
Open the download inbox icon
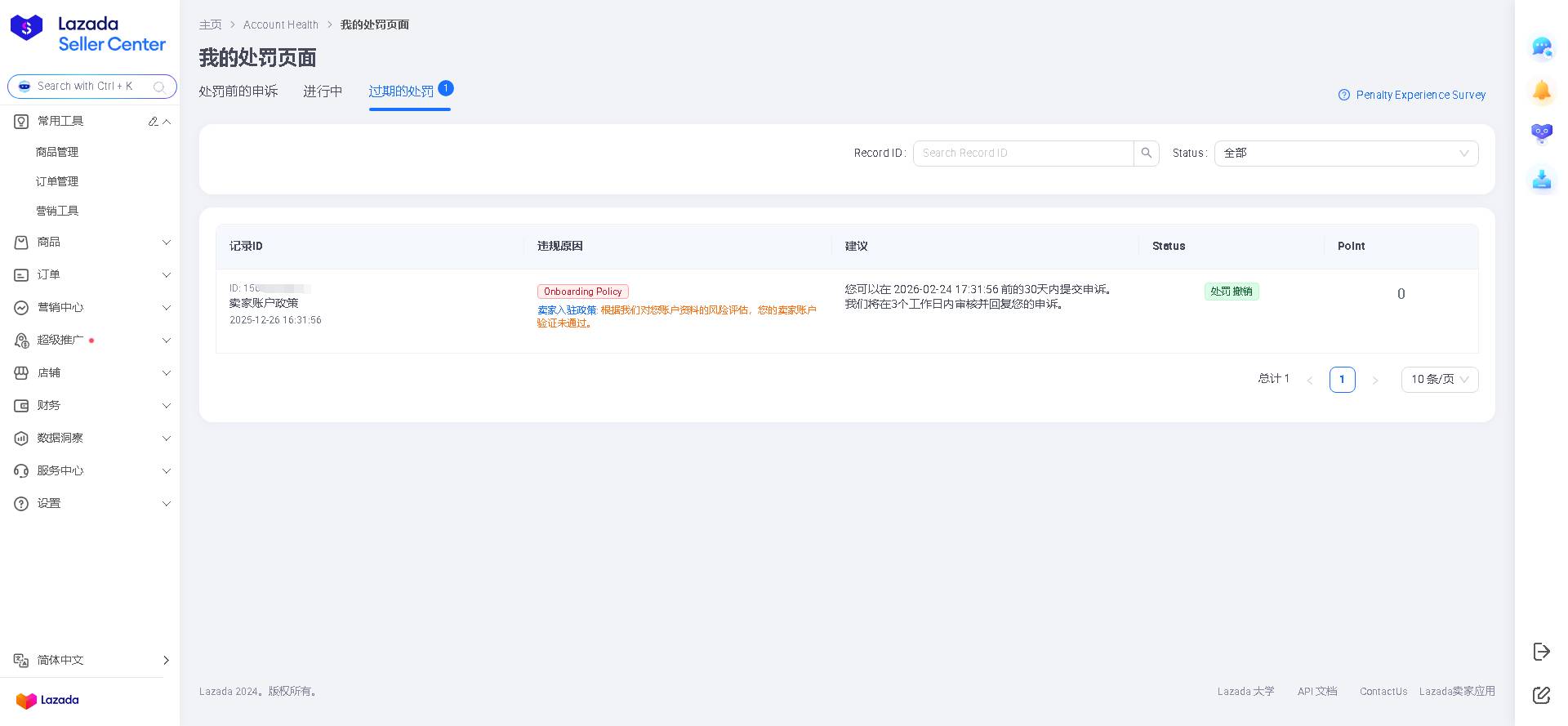(1542, 179)
